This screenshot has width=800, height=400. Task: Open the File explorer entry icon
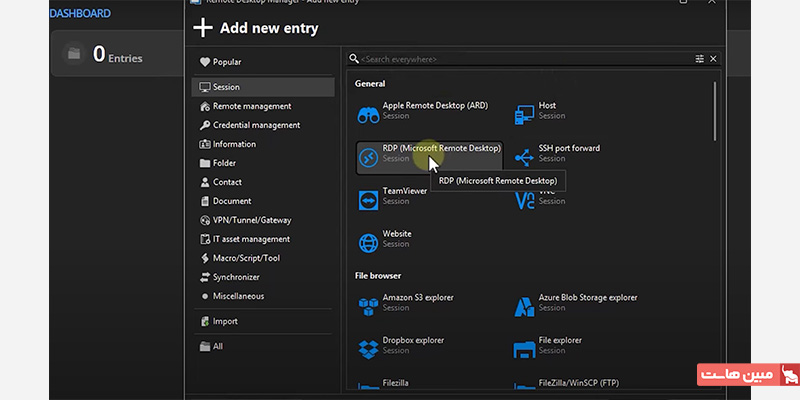coord(524,349)
